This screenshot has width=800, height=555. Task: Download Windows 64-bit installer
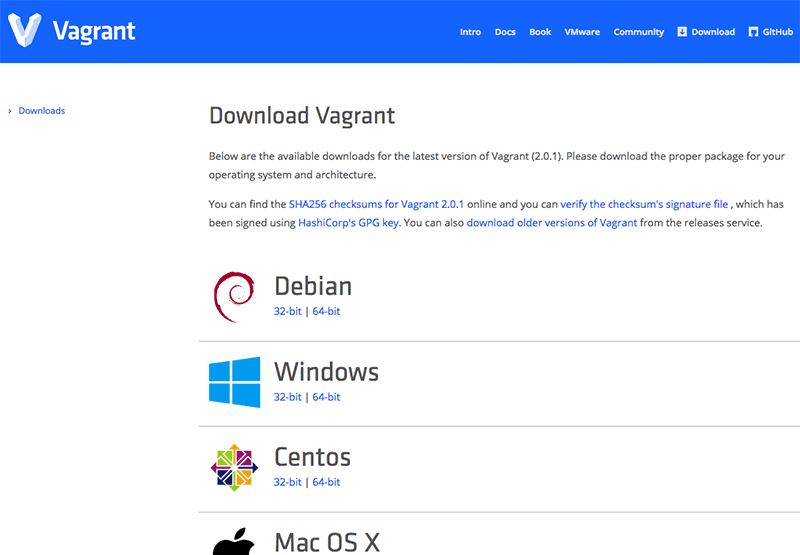click(326, 397)
